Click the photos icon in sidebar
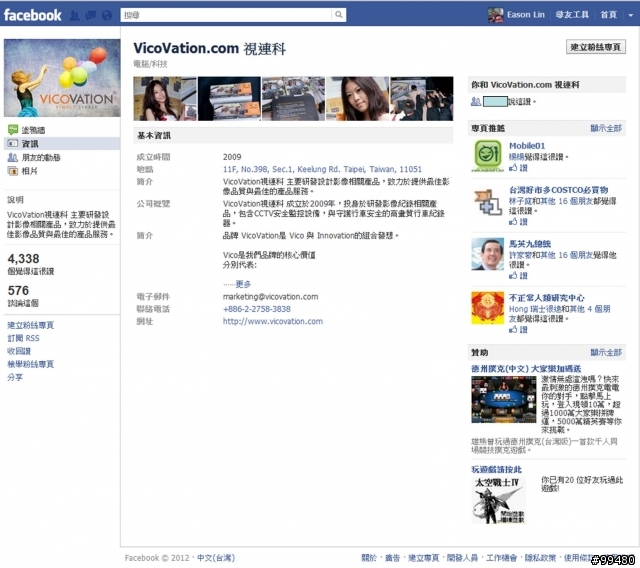This screenshot has width=640, height=568. pos(13,171)
